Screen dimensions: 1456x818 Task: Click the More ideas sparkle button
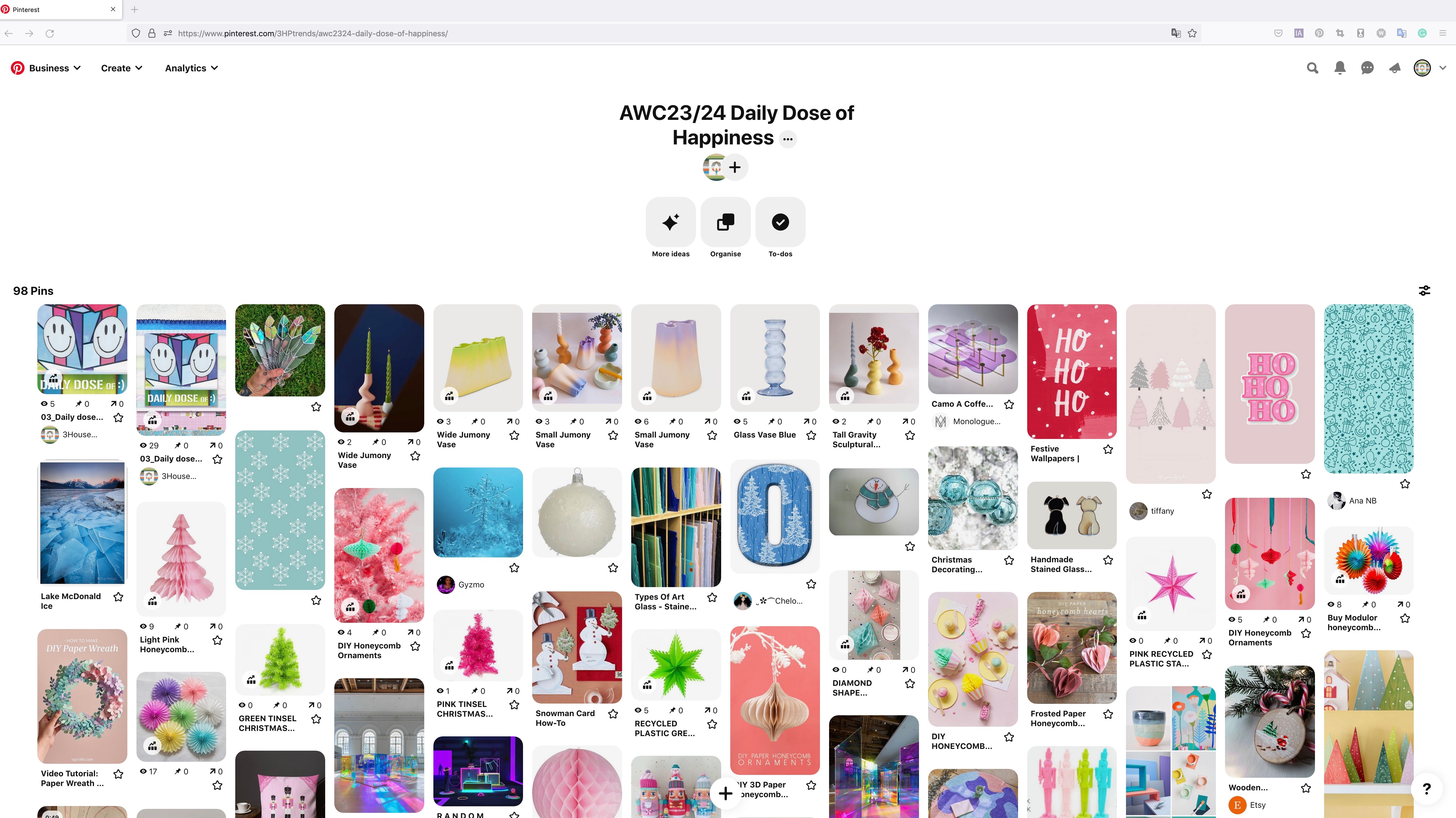[671, 222]
